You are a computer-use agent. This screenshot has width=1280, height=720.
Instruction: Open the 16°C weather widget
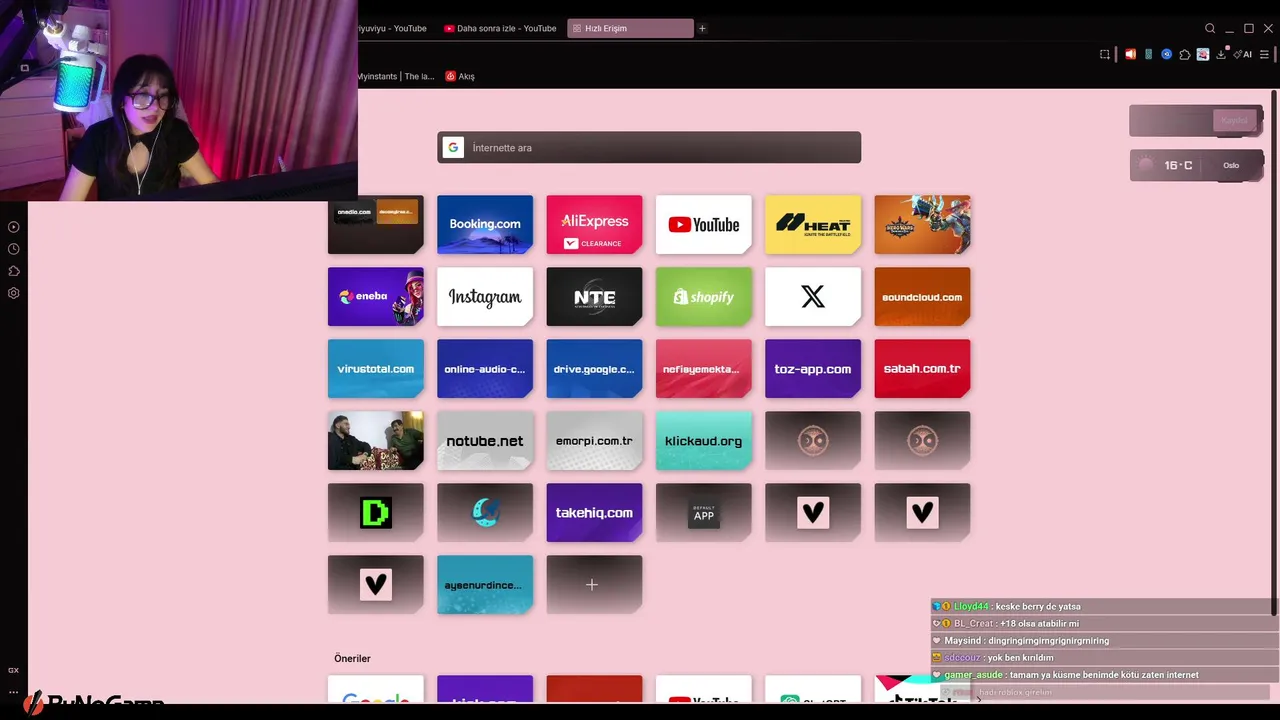(1196, 165)
